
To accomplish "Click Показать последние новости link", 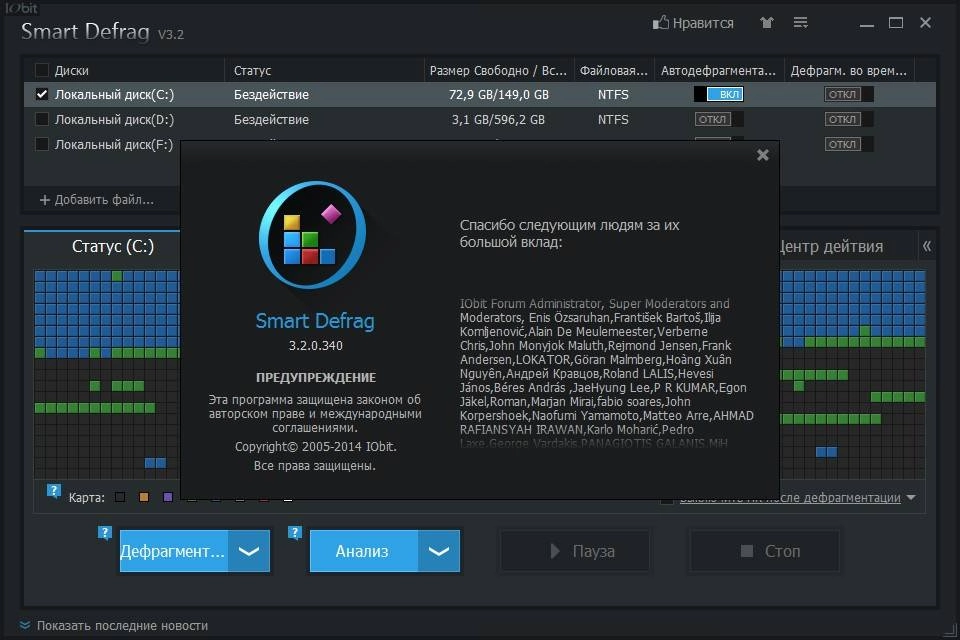I will [122, 625].
